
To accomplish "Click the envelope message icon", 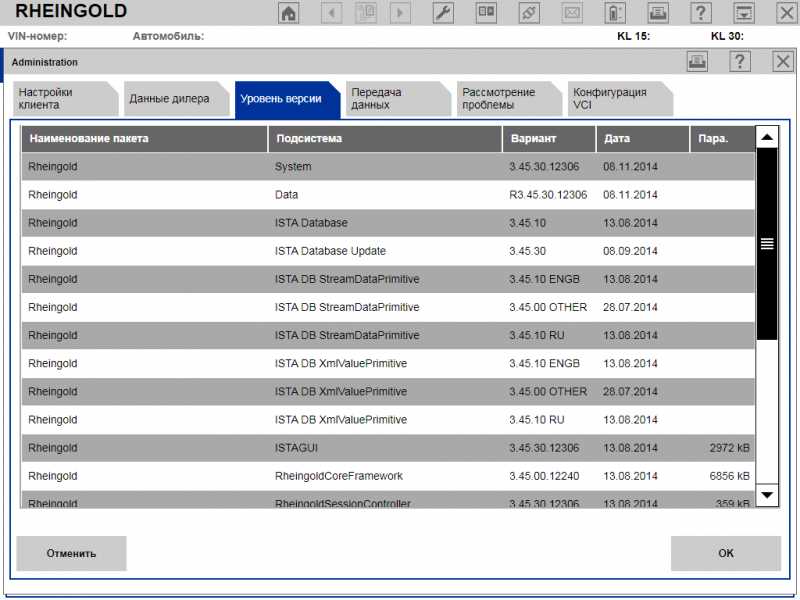I will pyautogui.click(x=572, y=13).
